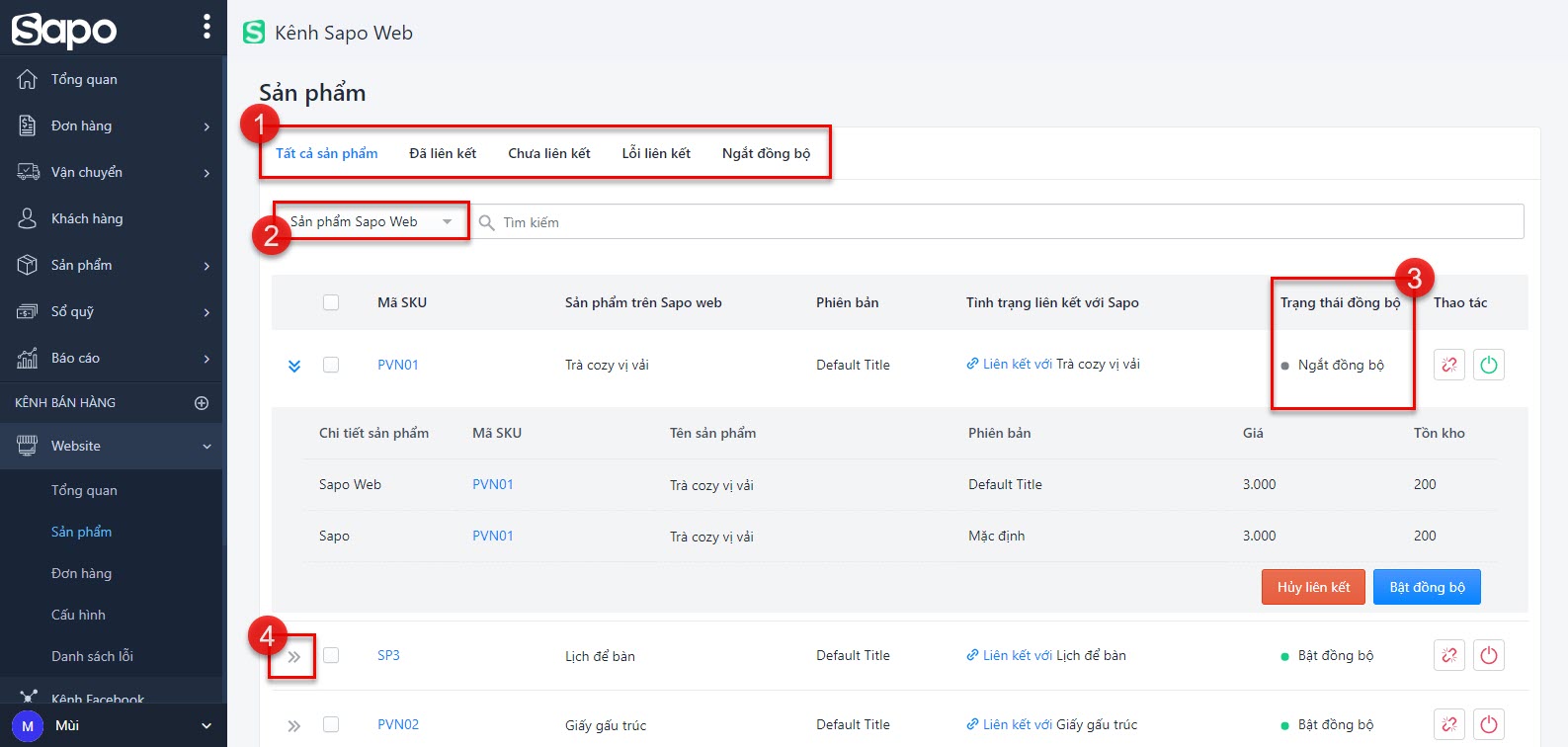The image size is (1568, 747).
Task: Expand Vận chuyển sidebar chevron
Action: [x=206, y=173]
